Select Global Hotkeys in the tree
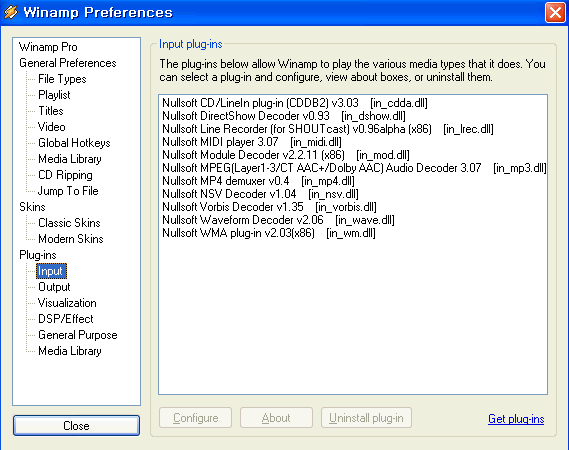Image resolution: width=569 pixels, height=450 pixels. point(74,143)
